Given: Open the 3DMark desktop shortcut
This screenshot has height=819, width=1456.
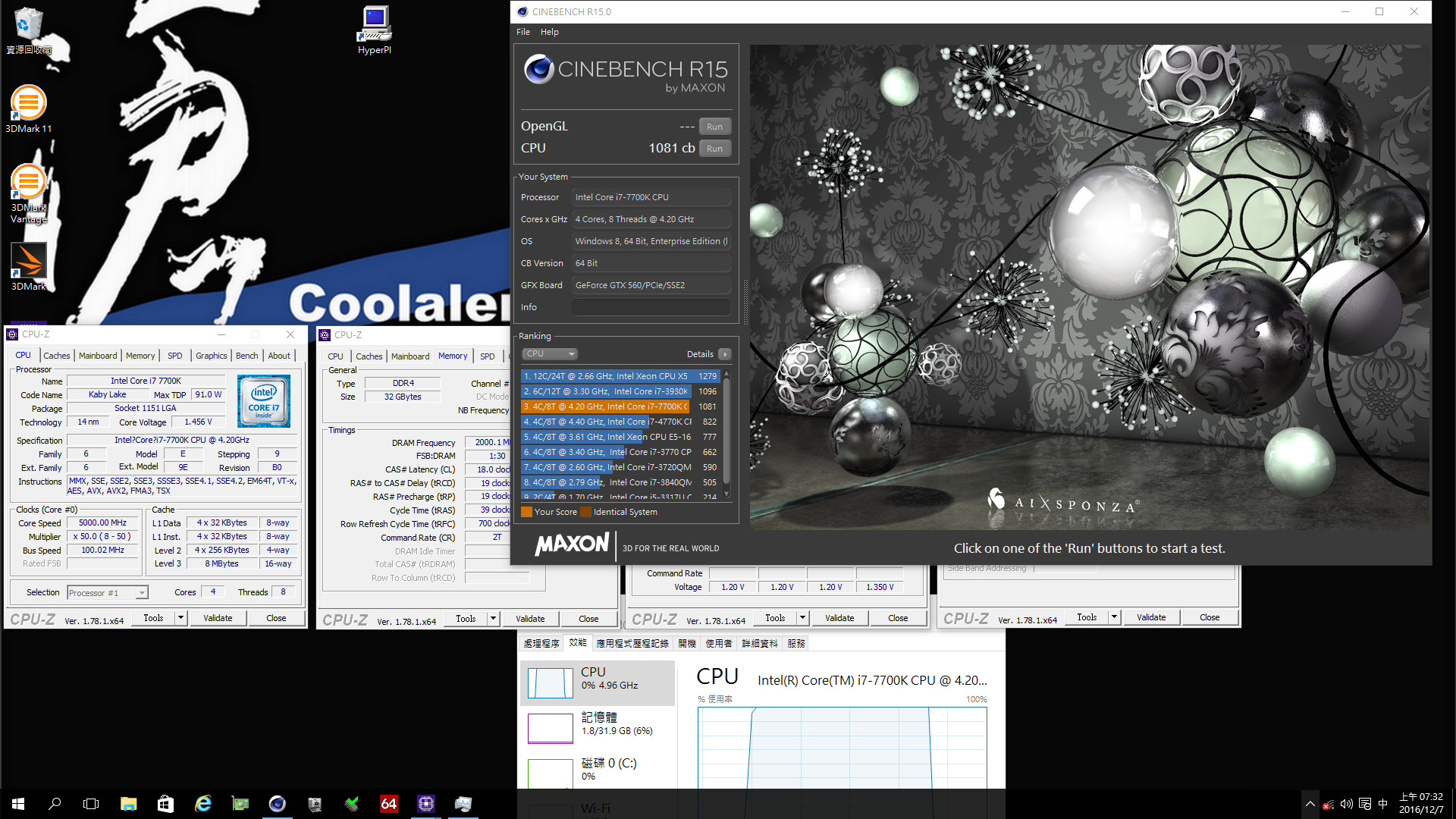Looking at the screenshot, I should 29,266.
